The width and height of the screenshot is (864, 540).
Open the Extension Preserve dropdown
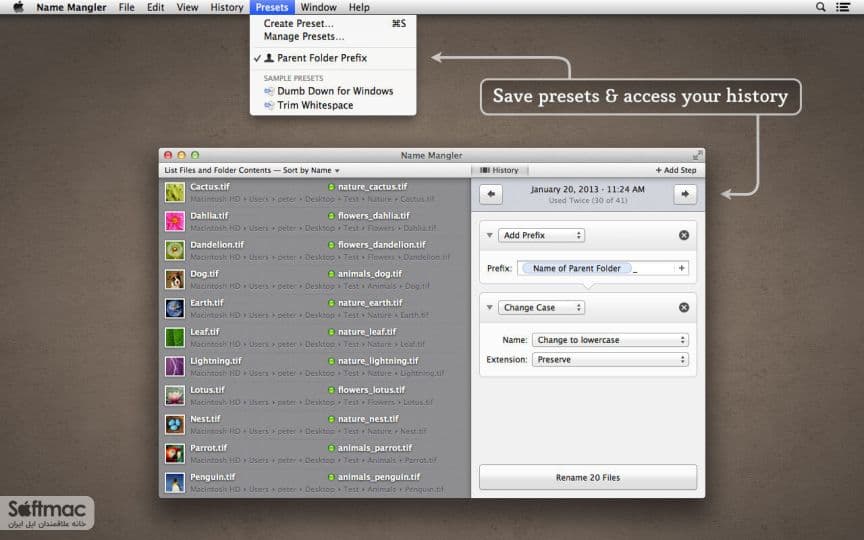[x=610, y=359]
